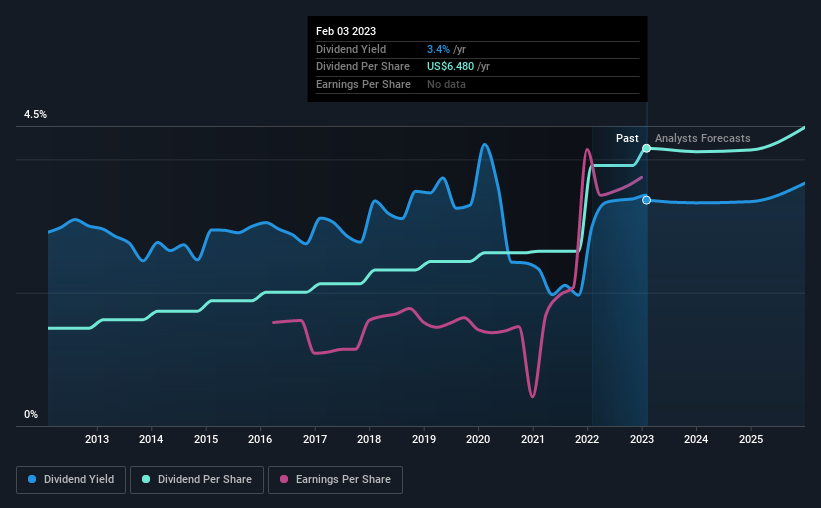Viewport: 821px width, 508px height.
Task: Select the teal dividend per share data point marker
Action: pyautogui.click(x=647, y=148)
